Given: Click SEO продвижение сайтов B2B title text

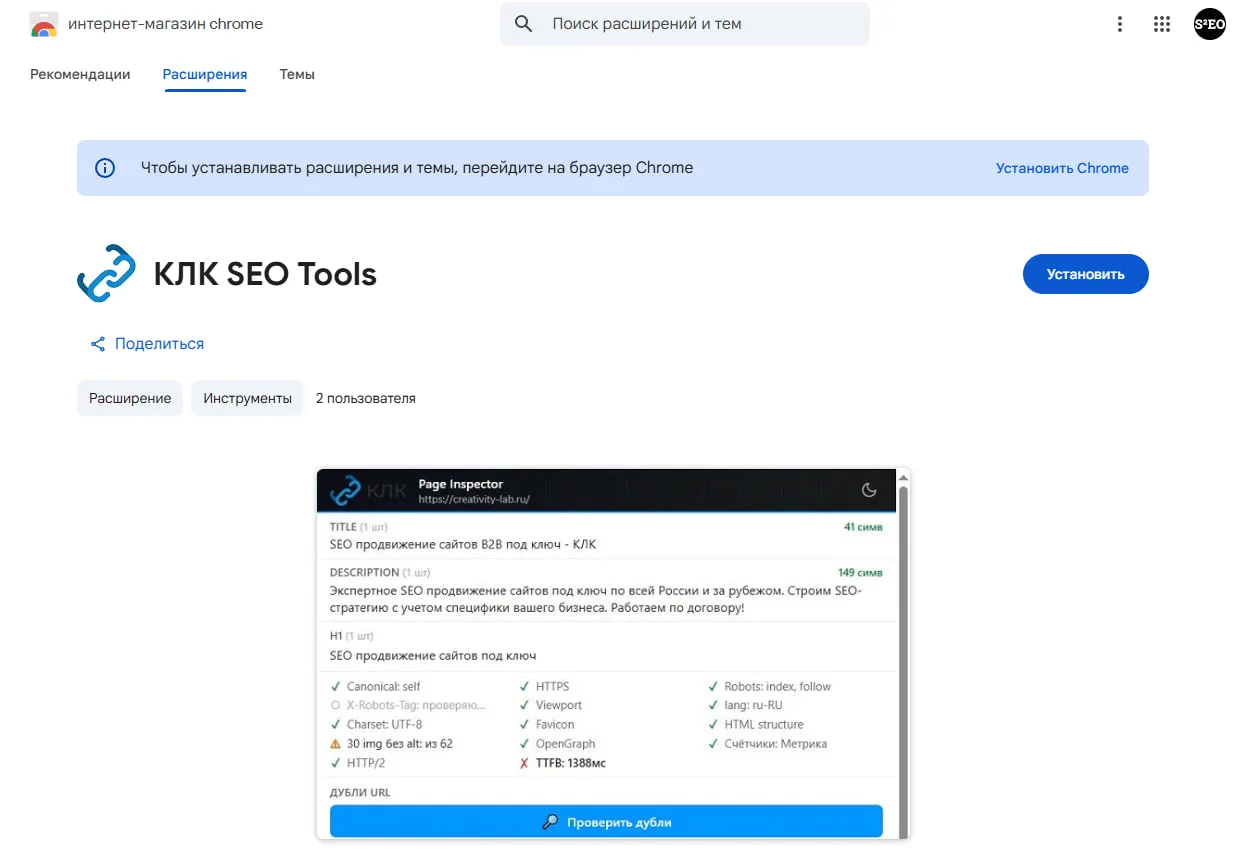Looking at the screenshot, I should coord(463,545).
